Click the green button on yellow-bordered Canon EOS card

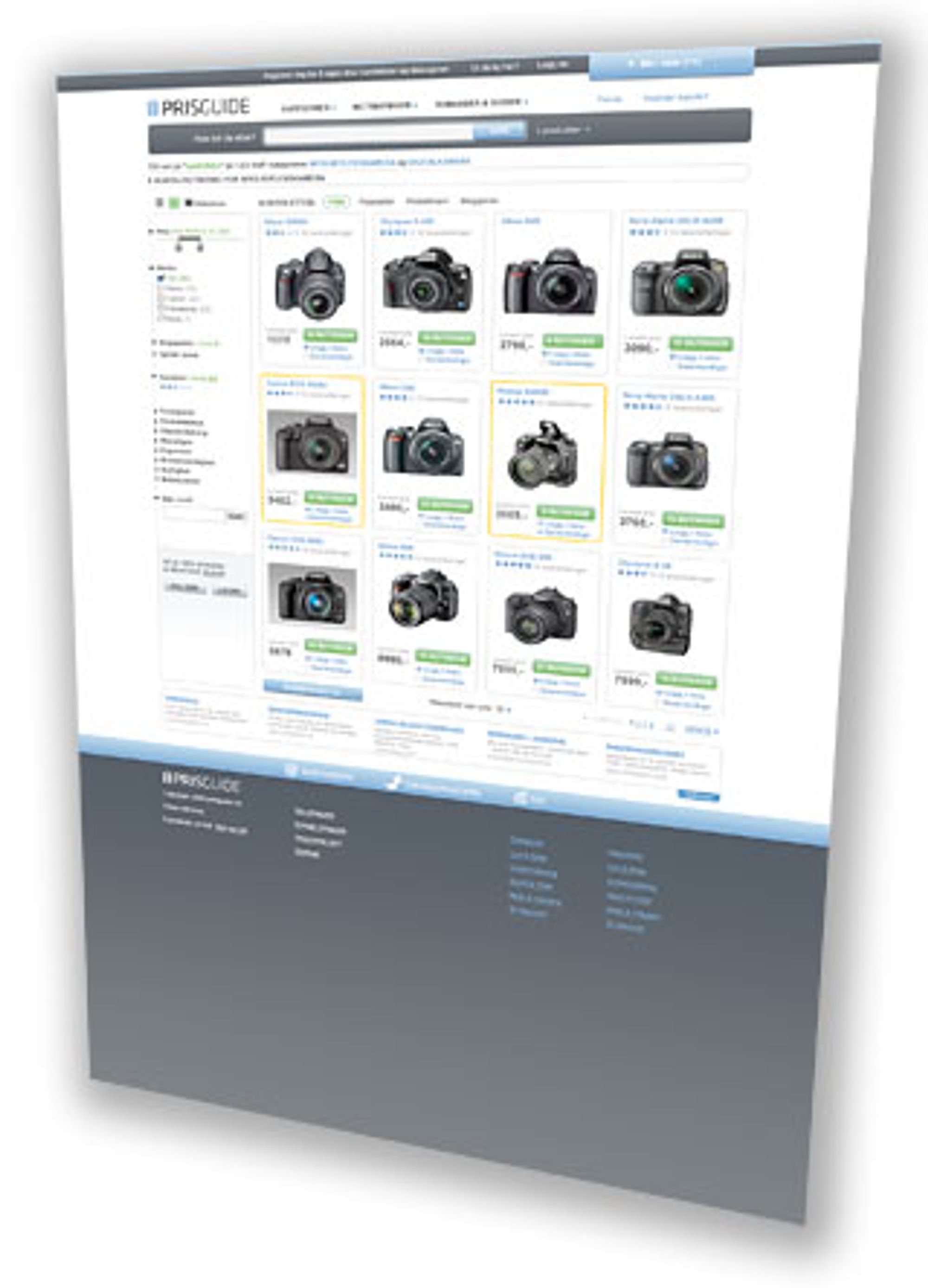pyautogui.click(x=330, y=498)
